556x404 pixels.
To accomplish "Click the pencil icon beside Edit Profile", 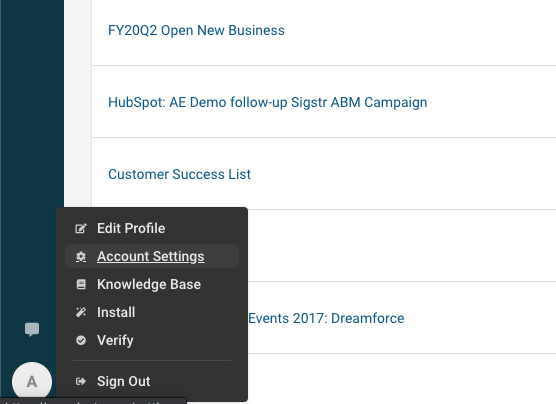I will [81, 228].
